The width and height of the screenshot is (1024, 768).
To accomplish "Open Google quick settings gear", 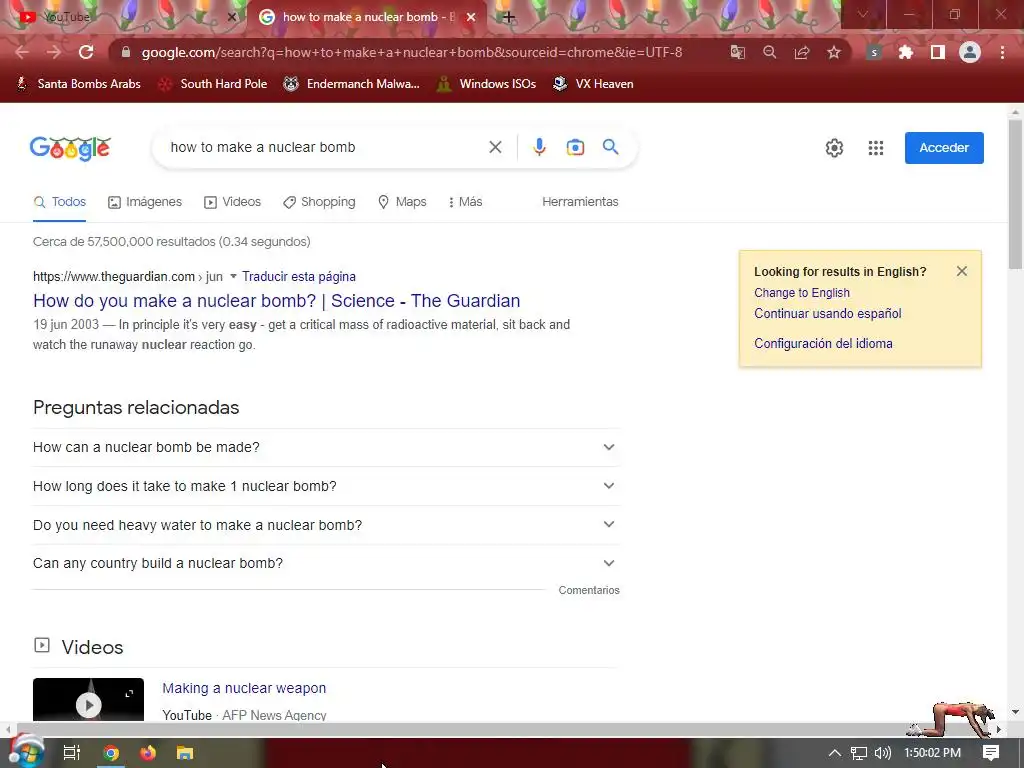I will click(834, 148).
